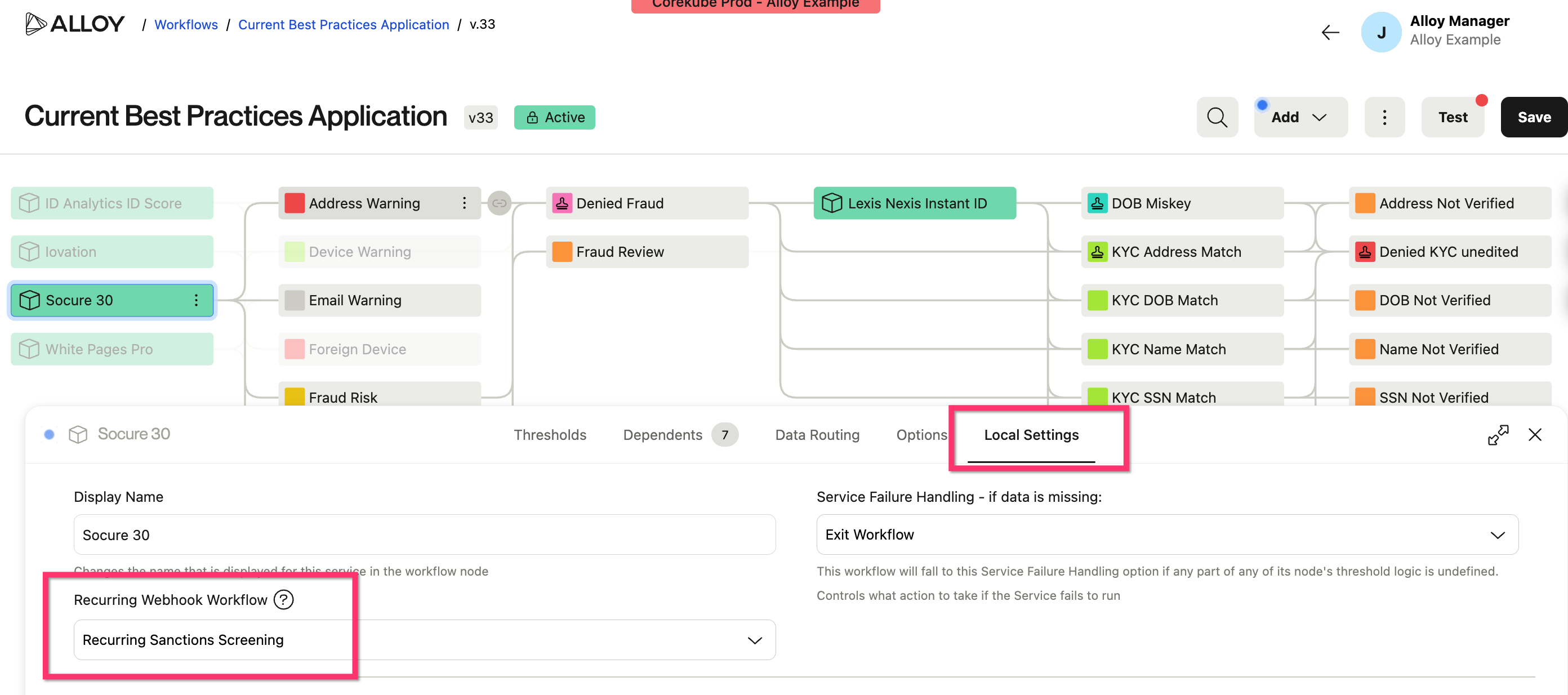Switch to the Data Routing tab
Screen dimensions: 1568x695
[817, 435]
